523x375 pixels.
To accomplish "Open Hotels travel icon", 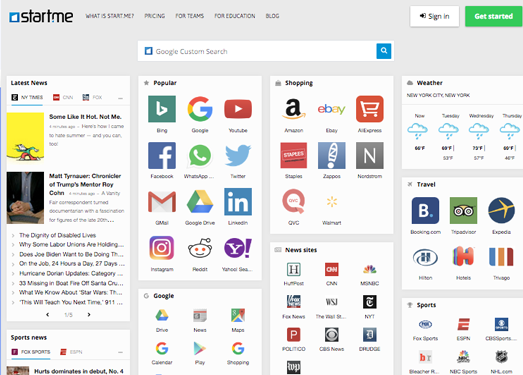I will [463, 257].
